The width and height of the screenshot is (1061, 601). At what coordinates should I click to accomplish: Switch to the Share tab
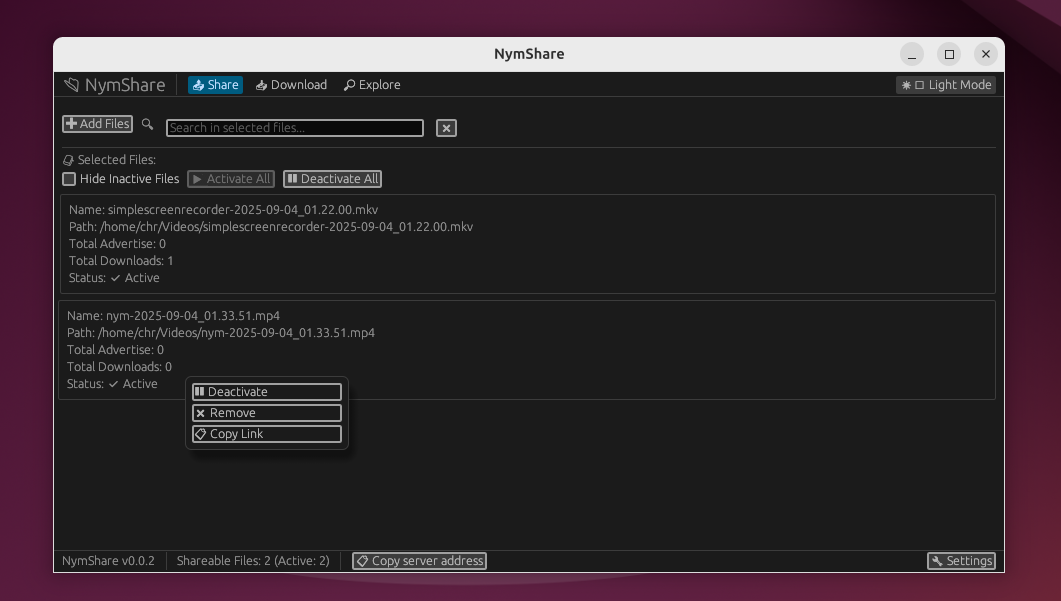coord(215,85)
